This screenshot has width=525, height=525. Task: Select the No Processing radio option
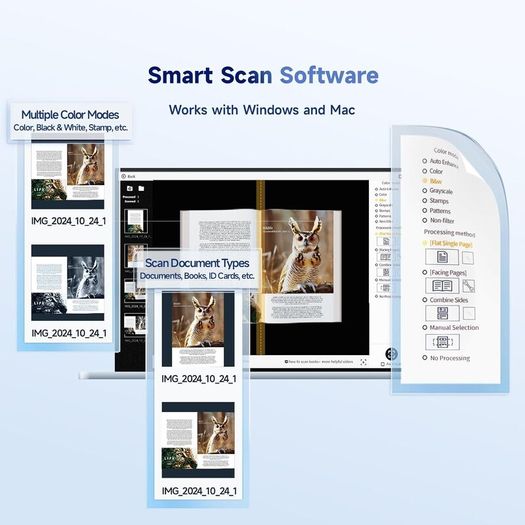pos(446,358)
